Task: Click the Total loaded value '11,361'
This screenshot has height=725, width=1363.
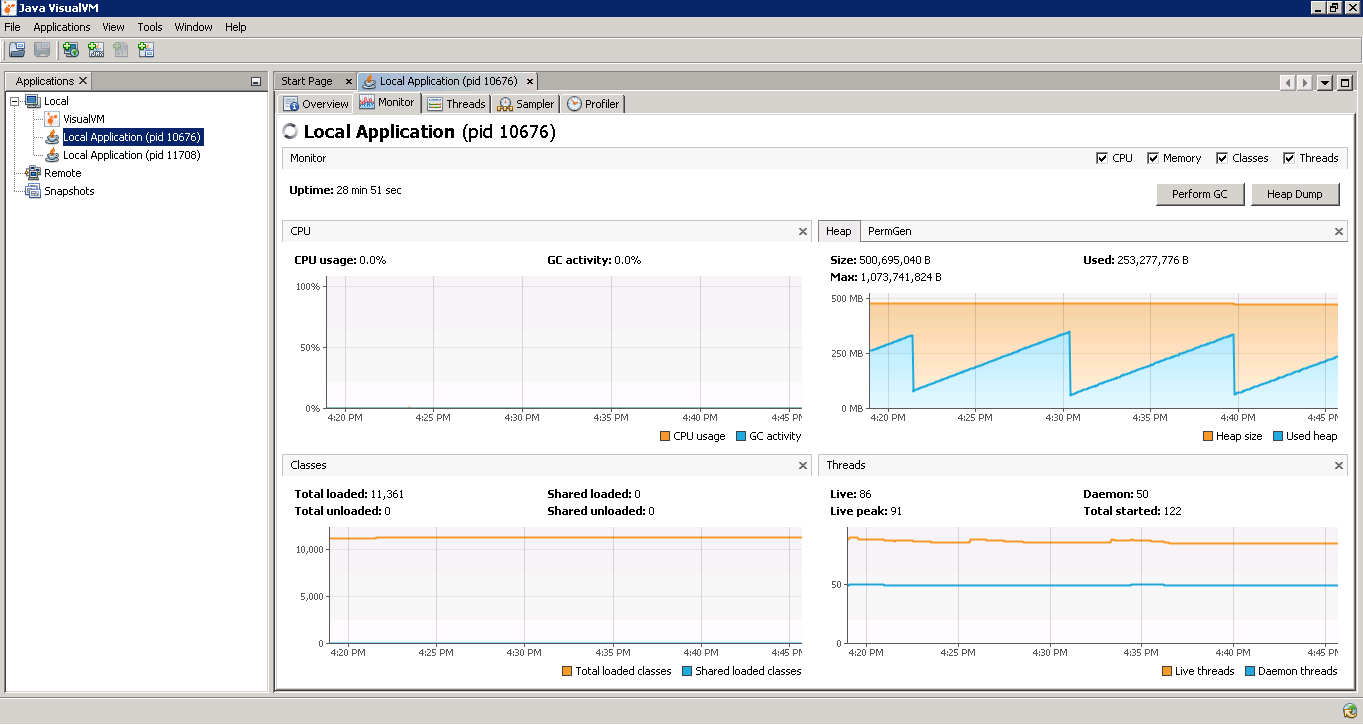Action: tap(387, 494)
